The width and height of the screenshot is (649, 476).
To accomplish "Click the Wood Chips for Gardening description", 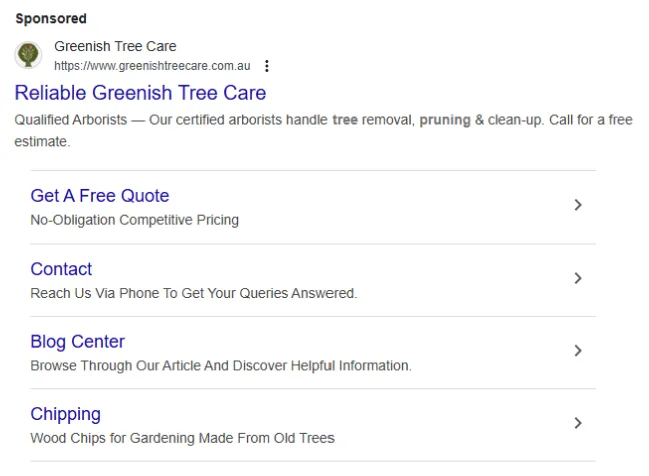I will pos(182,438).
